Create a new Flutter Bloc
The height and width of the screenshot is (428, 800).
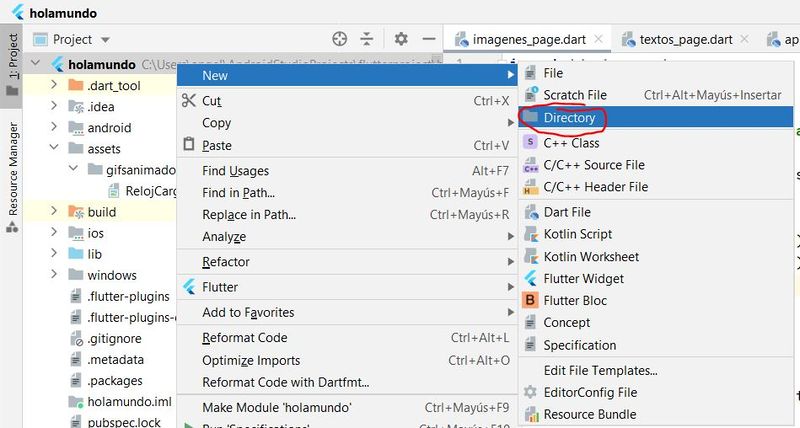point(656,300)
